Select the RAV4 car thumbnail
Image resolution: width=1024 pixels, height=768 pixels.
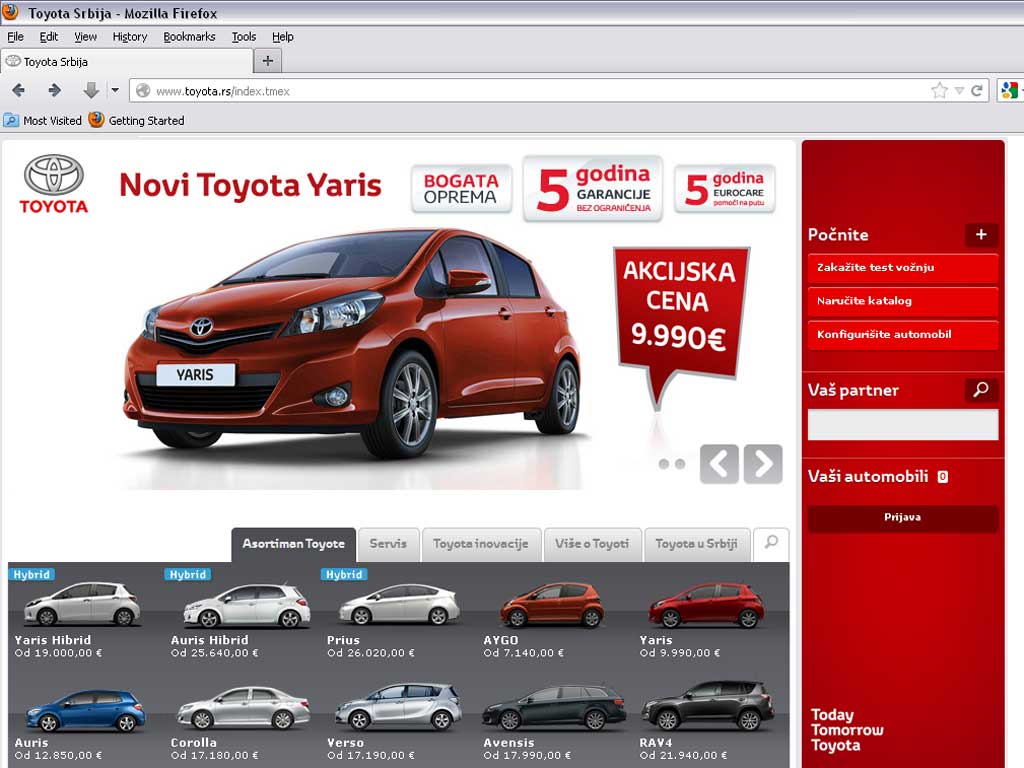click(x=708, y=705)
